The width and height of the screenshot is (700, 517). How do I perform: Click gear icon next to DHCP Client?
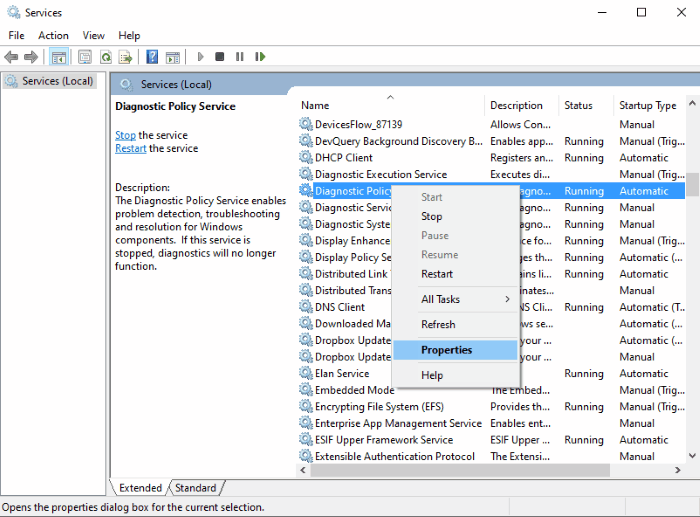(305, 157)
